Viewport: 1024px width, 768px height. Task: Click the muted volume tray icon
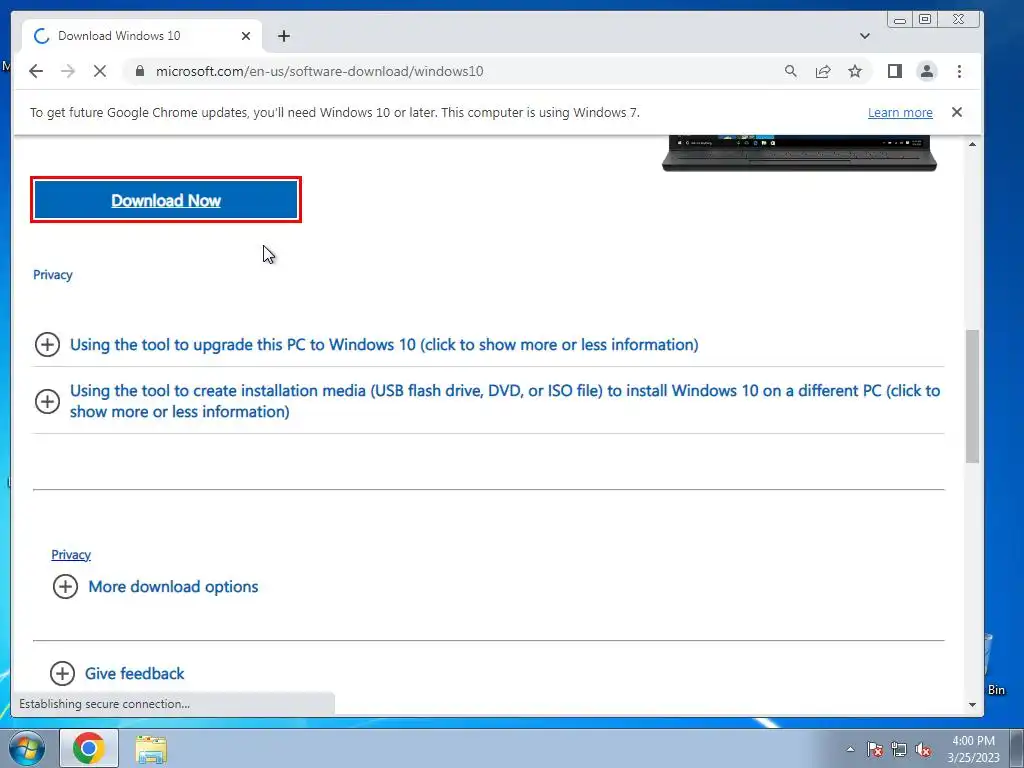(x=923, y=749)
